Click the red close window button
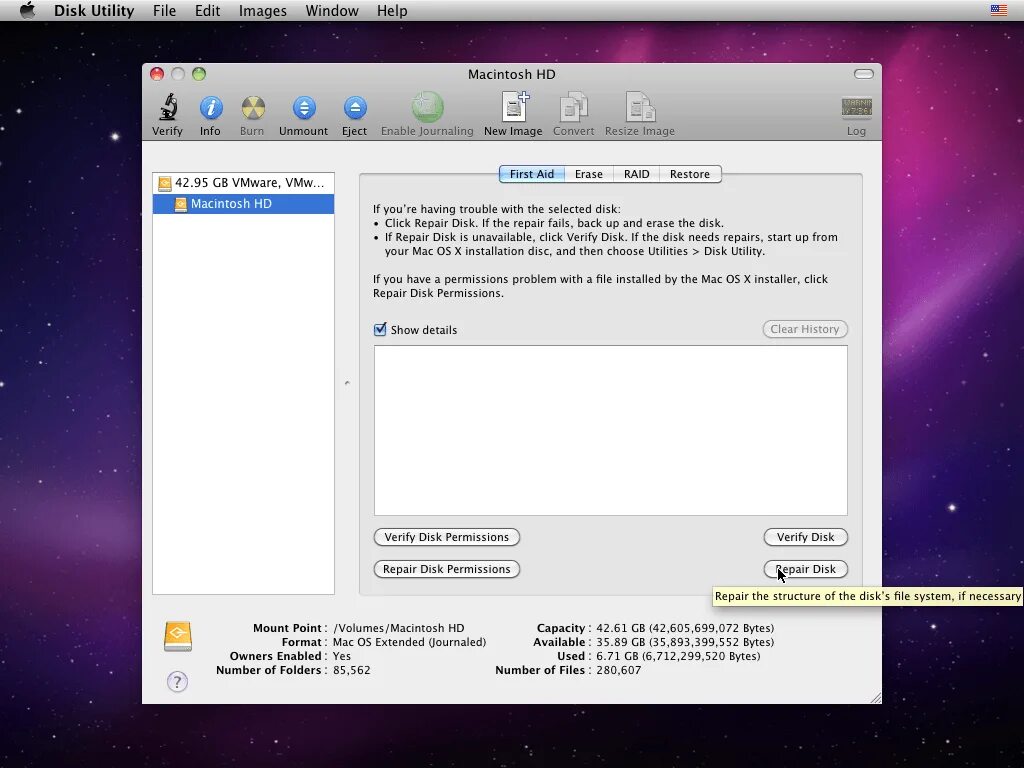The image size is (1024, 768). point(157,74)
